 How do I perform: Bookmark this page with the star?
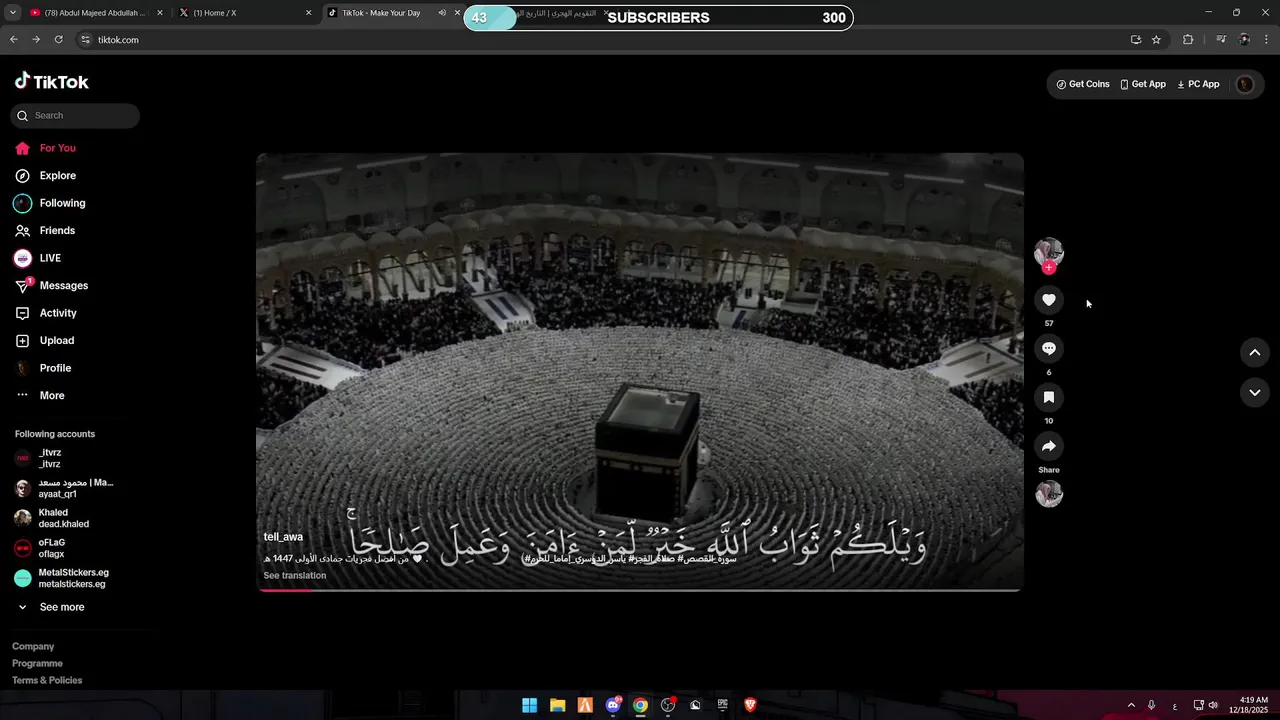1156,40
